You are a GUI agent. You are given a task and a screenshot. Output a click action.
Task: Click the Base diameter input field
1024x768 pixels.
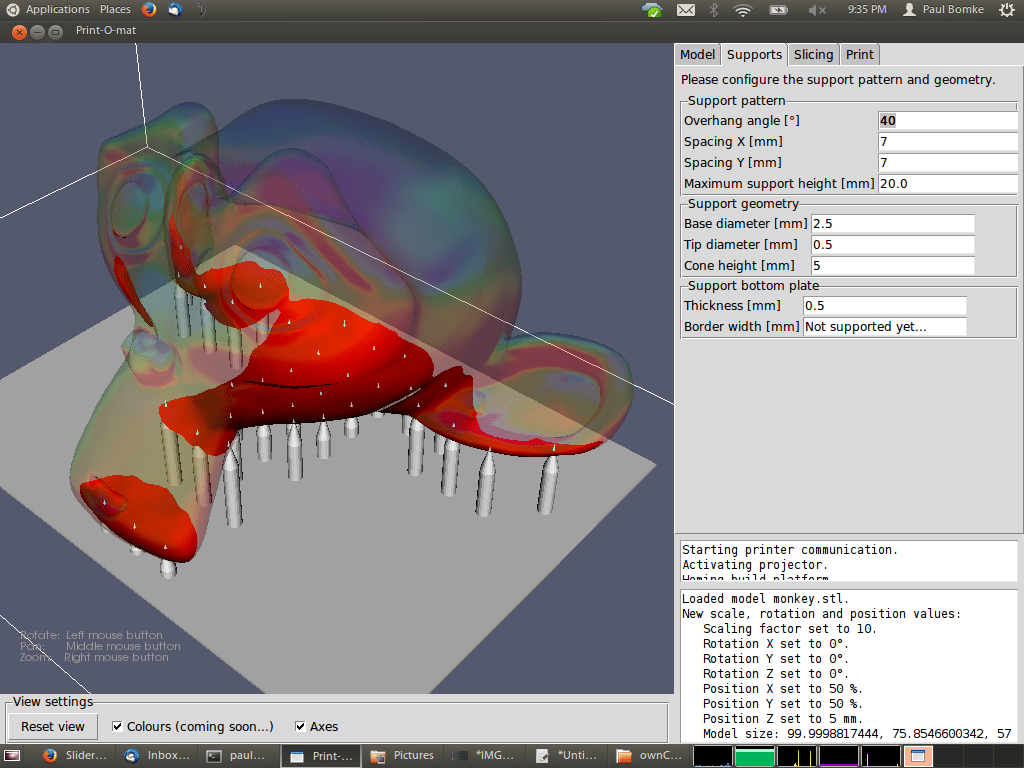tap(892, 224)
